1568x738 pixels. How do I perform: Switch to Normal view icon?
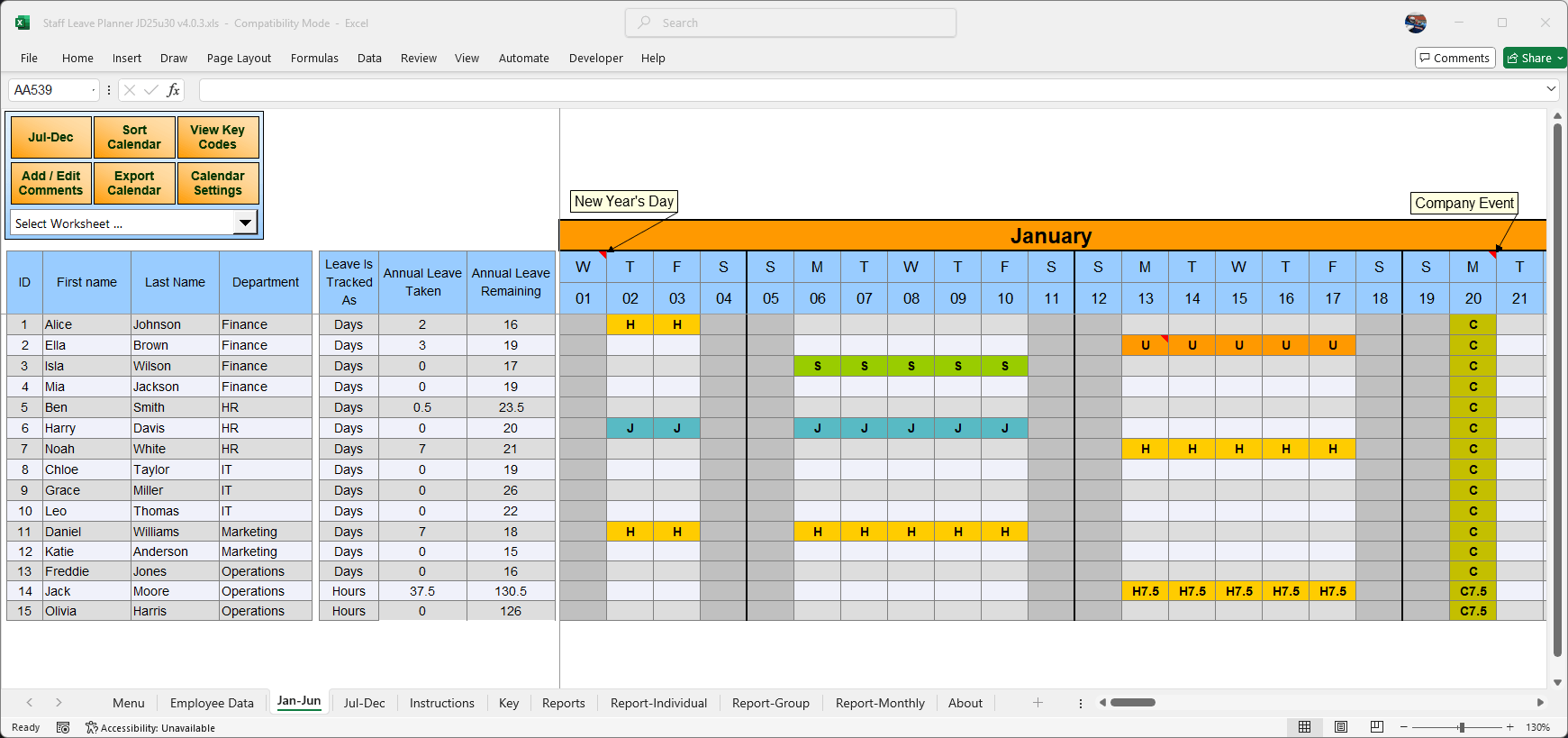coord(1304,727)
